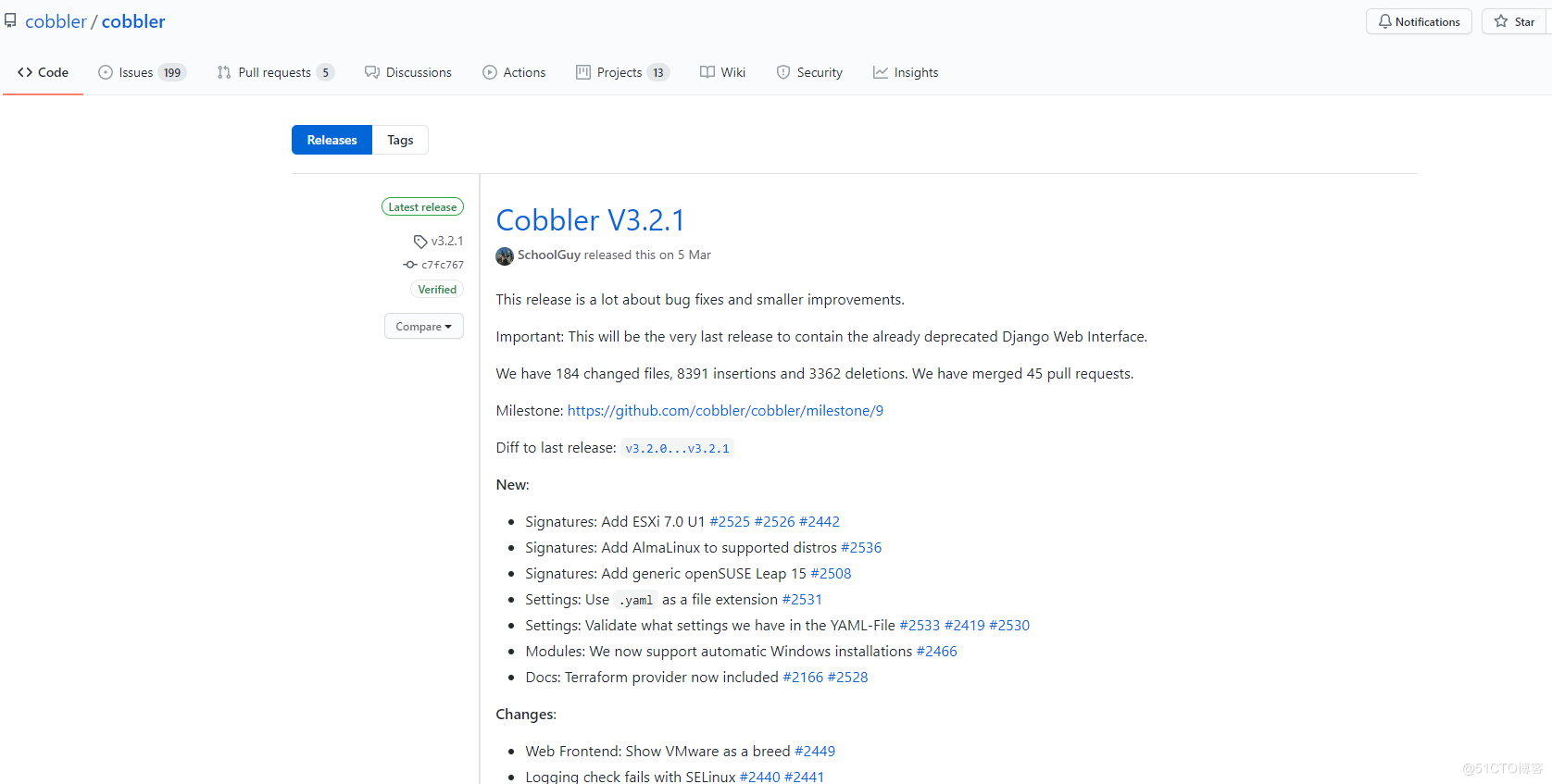
Task: Open commit c7fc767
Action: pos(443,265)
